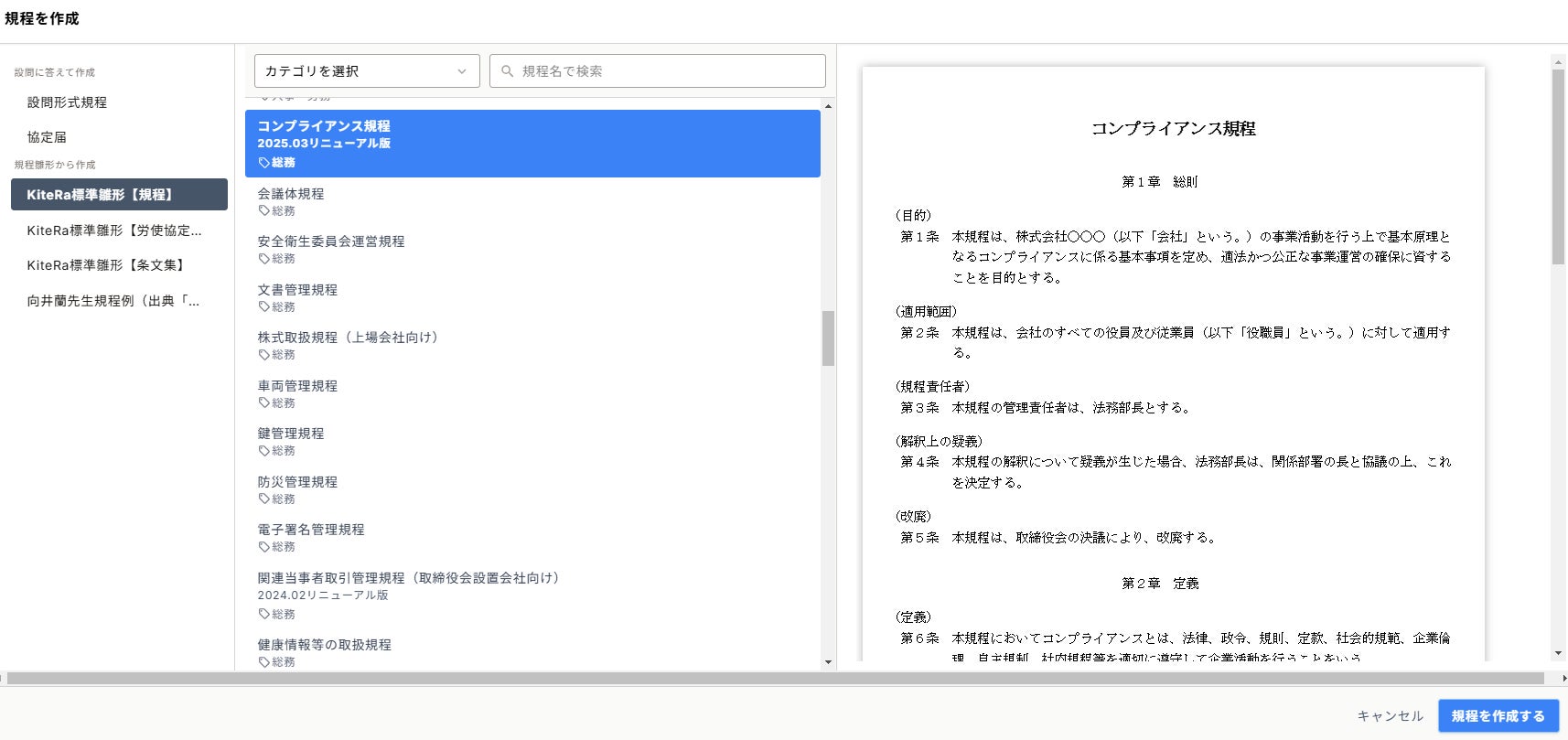Click the 規程名で検索 search field

[x=658, y=71]
